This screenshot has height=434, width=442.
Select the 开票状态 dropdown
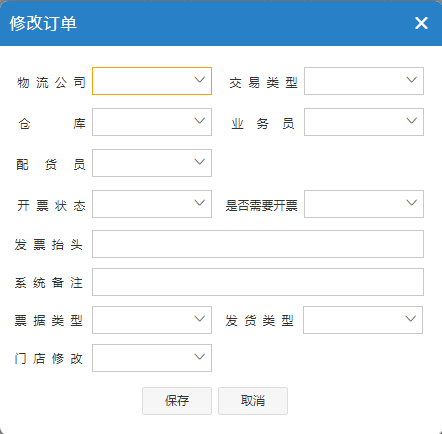coord(152,204)
